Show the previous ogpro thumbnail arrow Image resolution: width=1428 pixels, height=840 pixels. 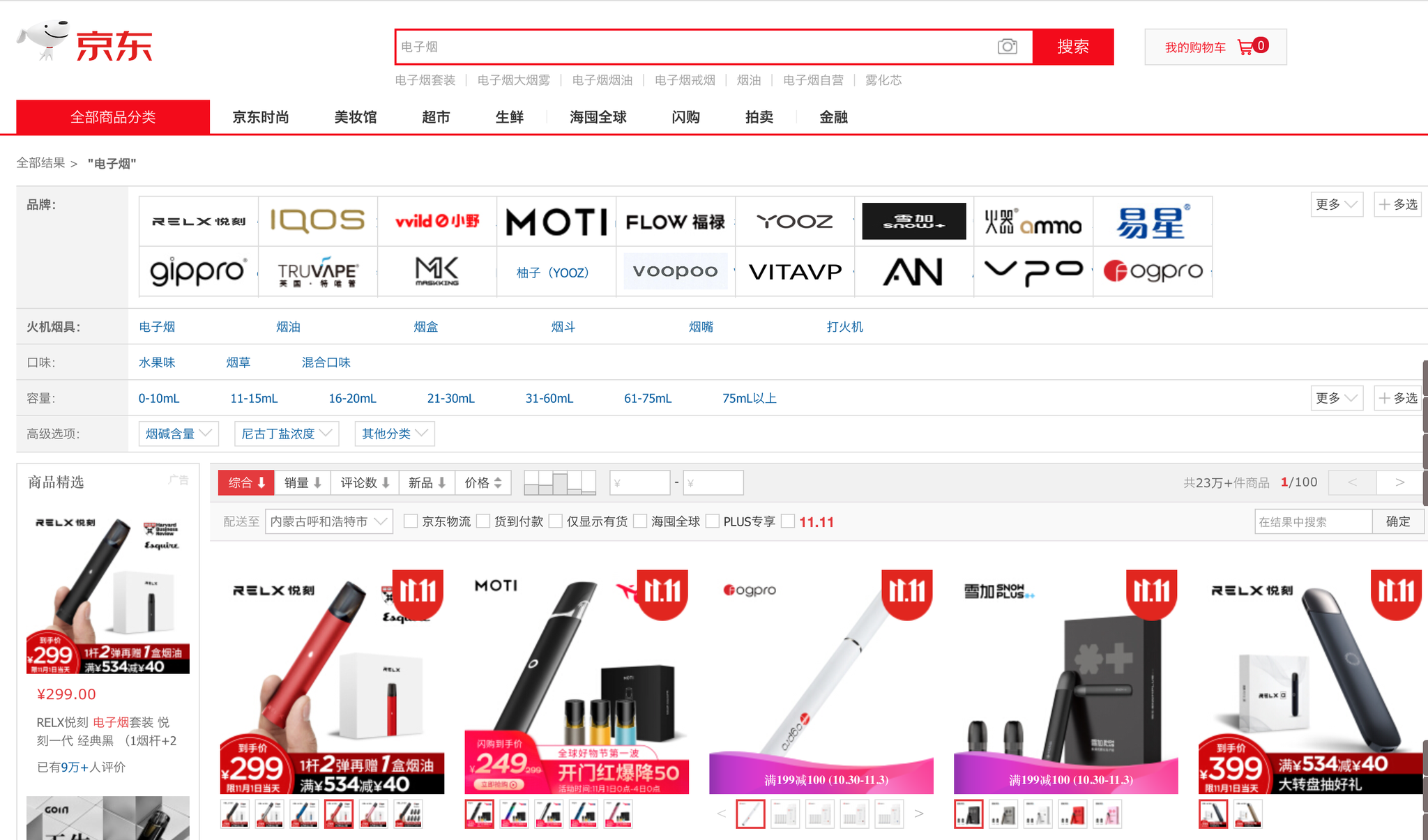(722, 814)
